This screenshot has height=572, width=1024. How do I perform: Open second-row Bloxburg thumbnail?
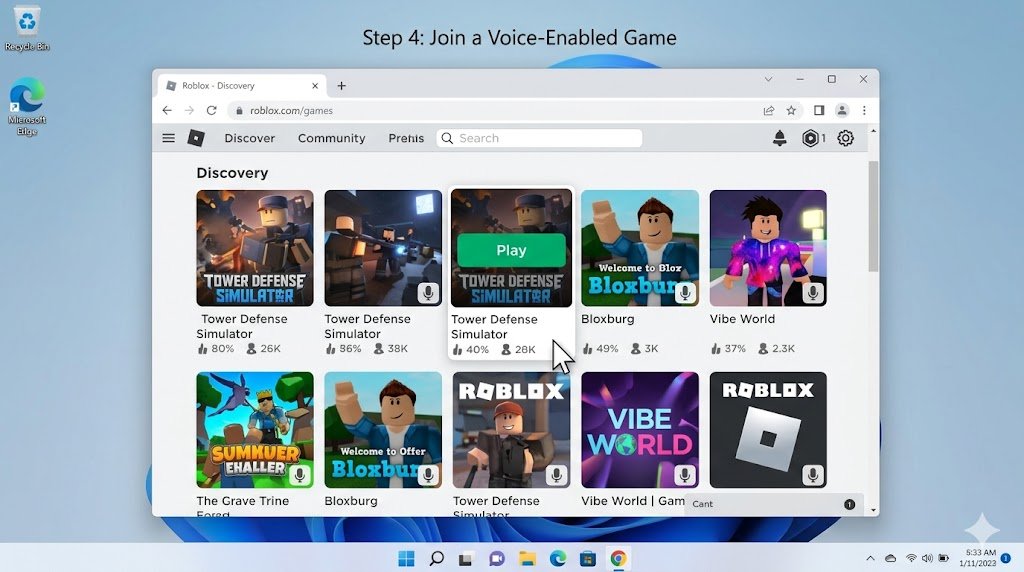tap(383, 430)
